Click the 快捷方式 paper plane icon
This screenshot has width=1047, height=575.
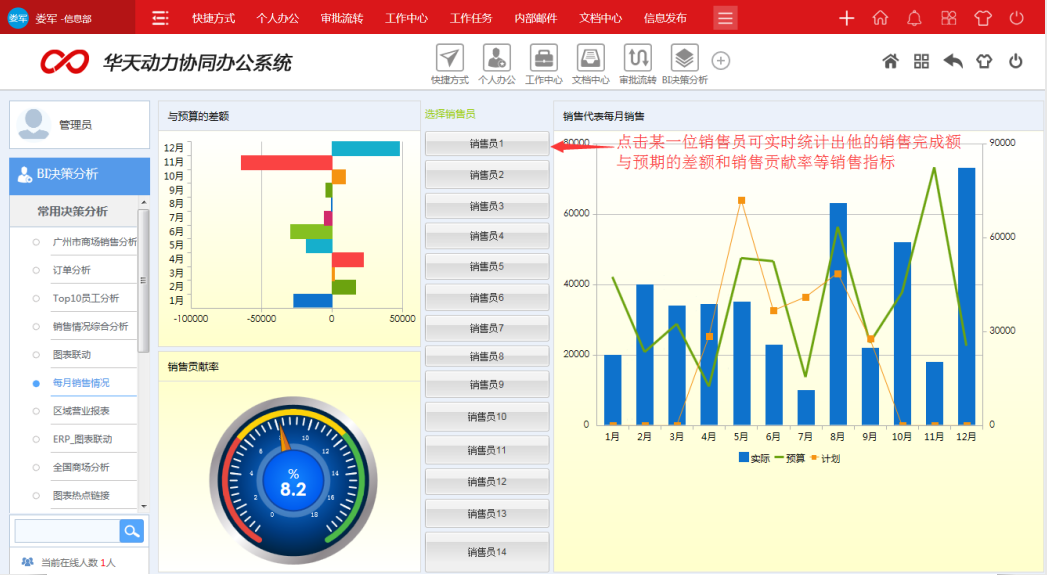point(450,58)
